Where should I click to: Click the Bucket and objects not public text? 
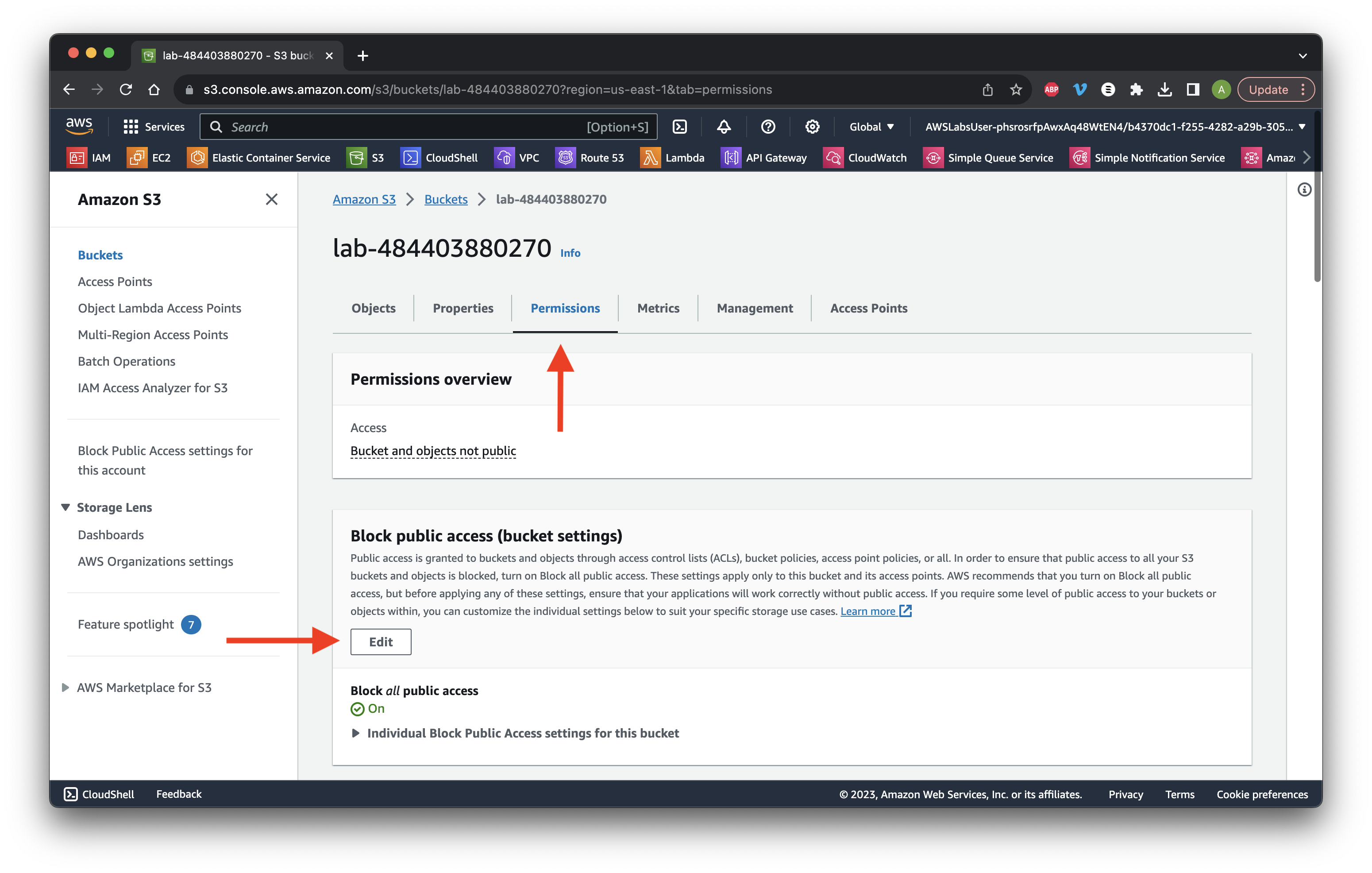tap(433, 451)
